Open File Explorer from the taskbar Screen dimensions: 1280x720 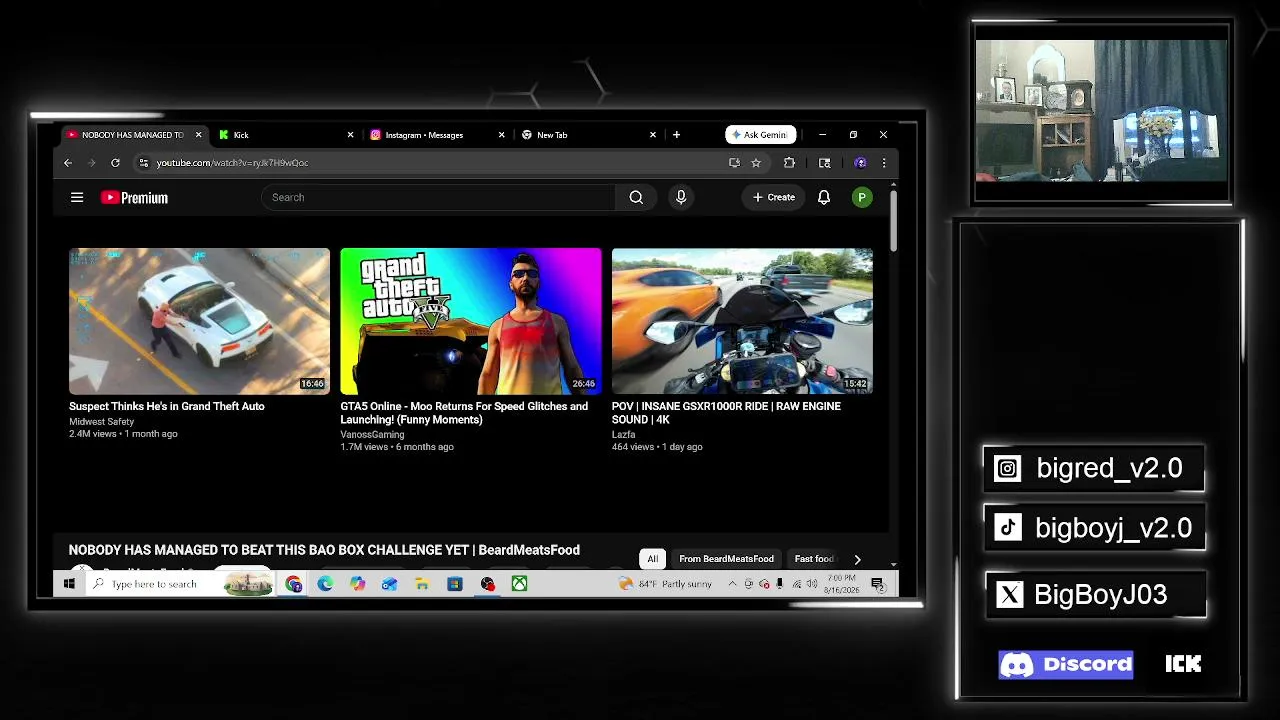[x=422, y=584]
